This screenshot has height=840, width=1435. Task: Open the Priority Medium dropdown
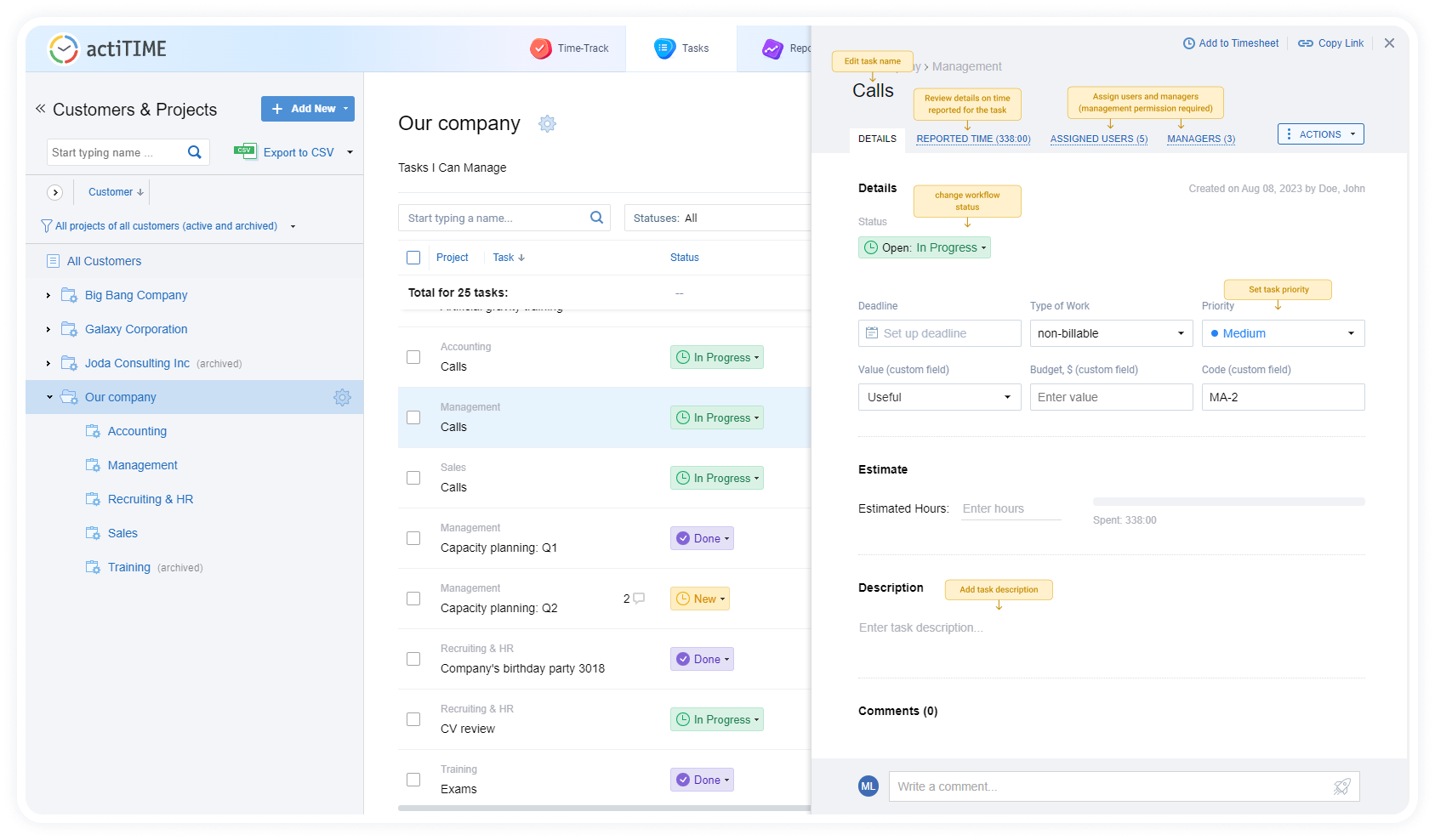coord(1283,333)
